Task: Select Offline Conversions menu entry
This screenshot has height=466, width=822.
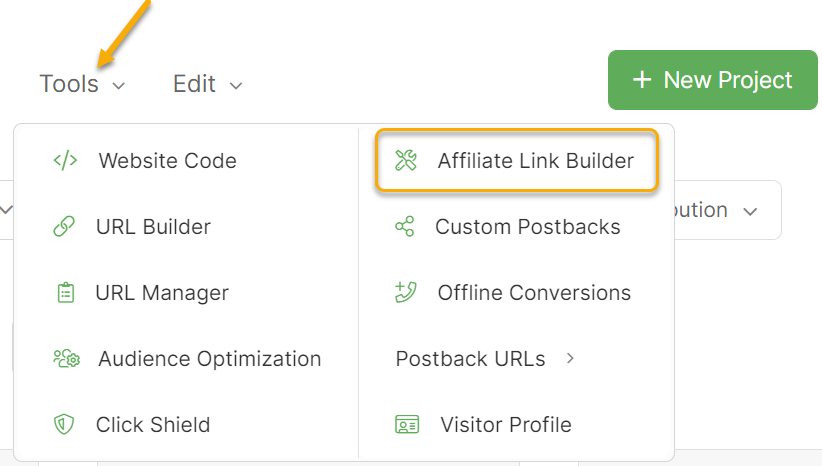Action: pos(534,293)
